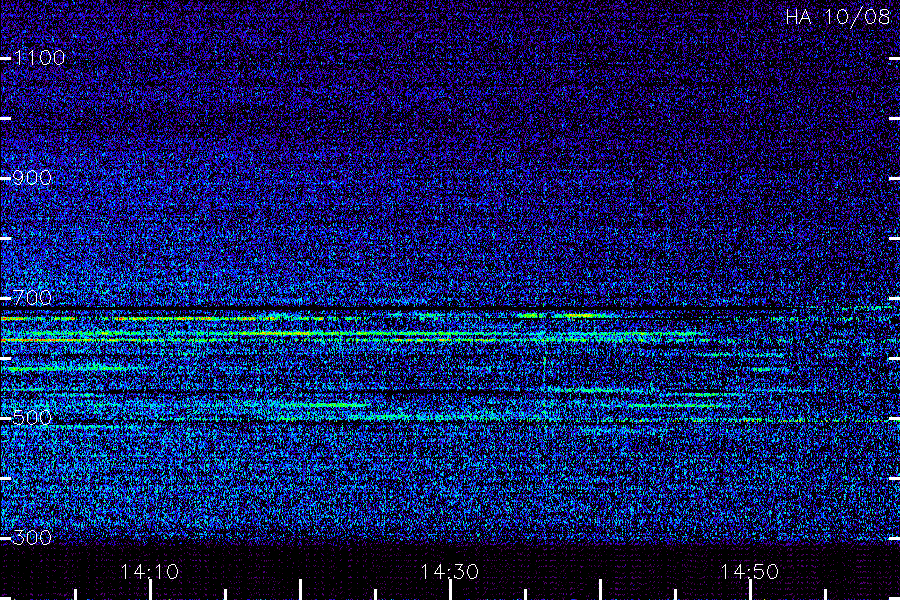This screenshot has width=900, height=600.
Task: Click the 300 frequency axis label
Action: pos(32,537)
